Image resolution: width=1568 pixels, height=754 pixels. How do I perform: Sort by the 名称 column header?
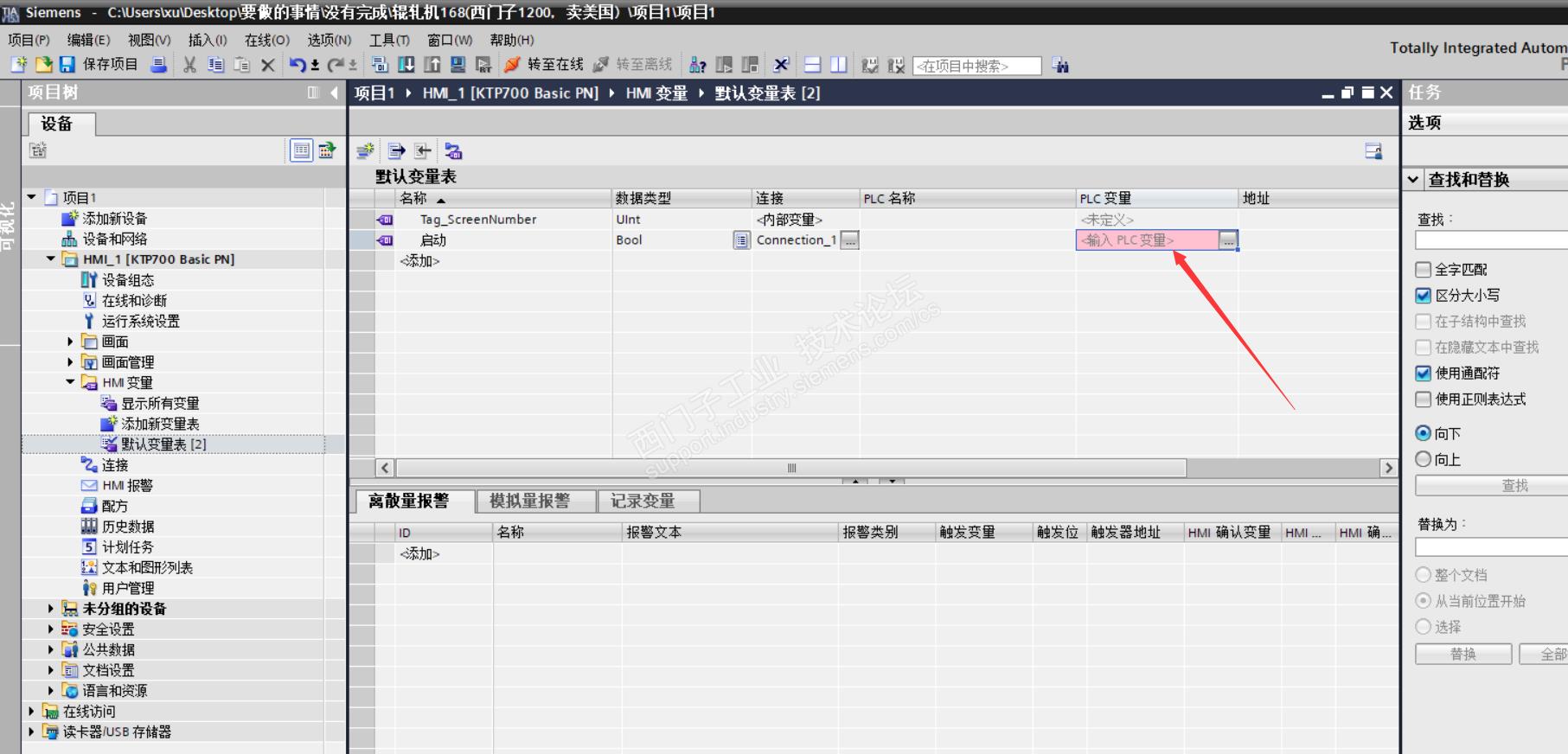click(x=503, y=198)
